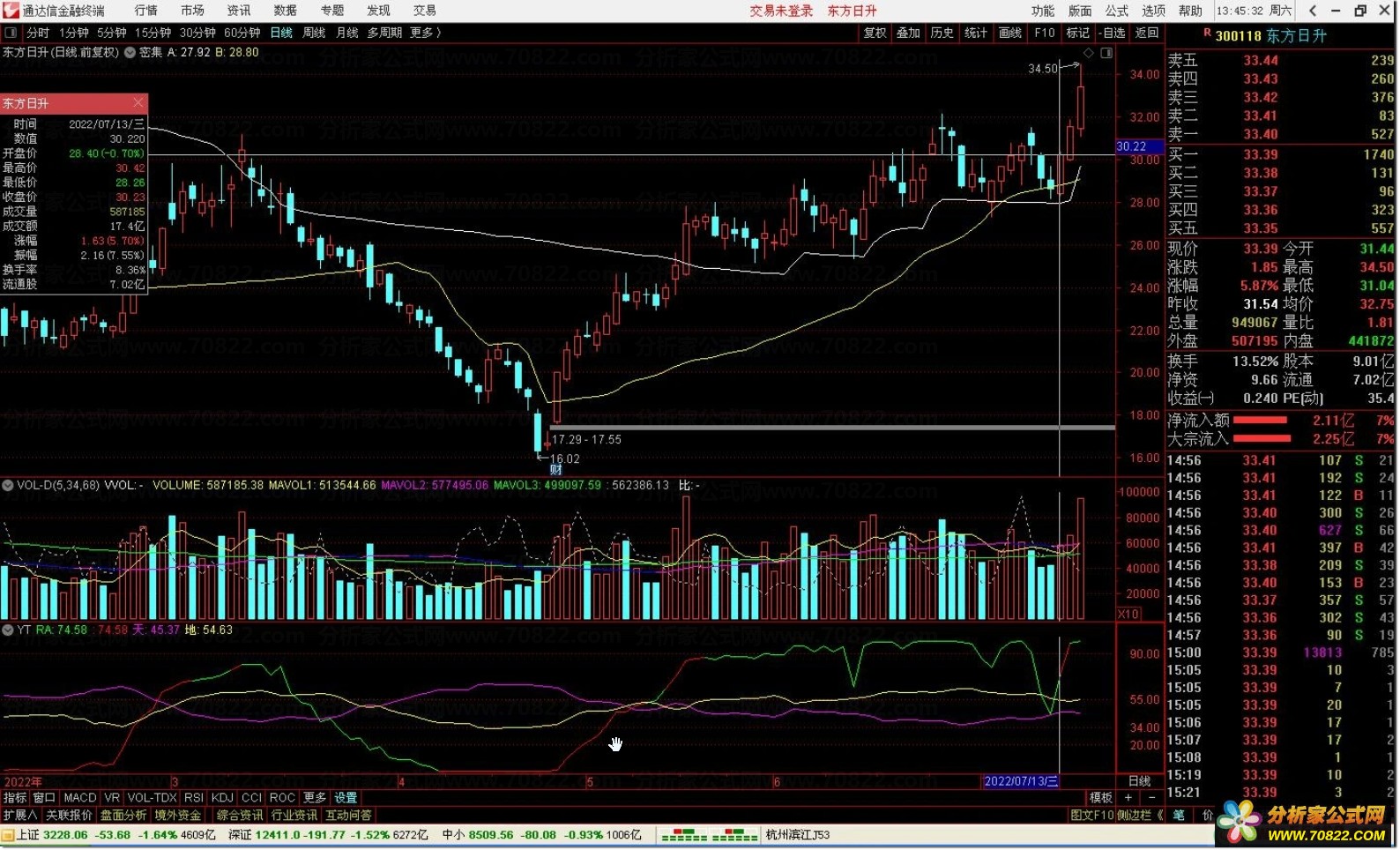Select the KDJ indicator tab

pos(222,797)
